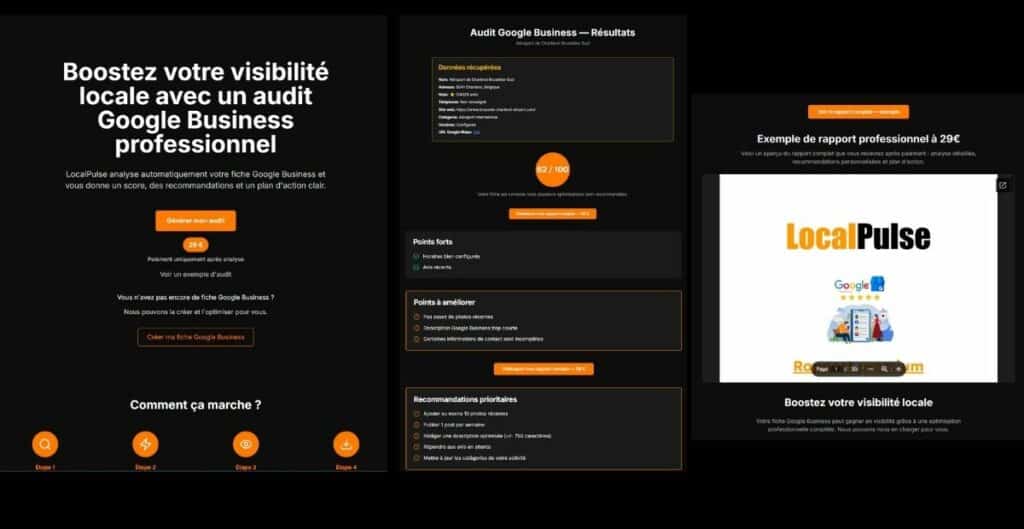Click the Étape 4 download icon
This screenshot has height=529, width=1024.
[x=346, y=444]
